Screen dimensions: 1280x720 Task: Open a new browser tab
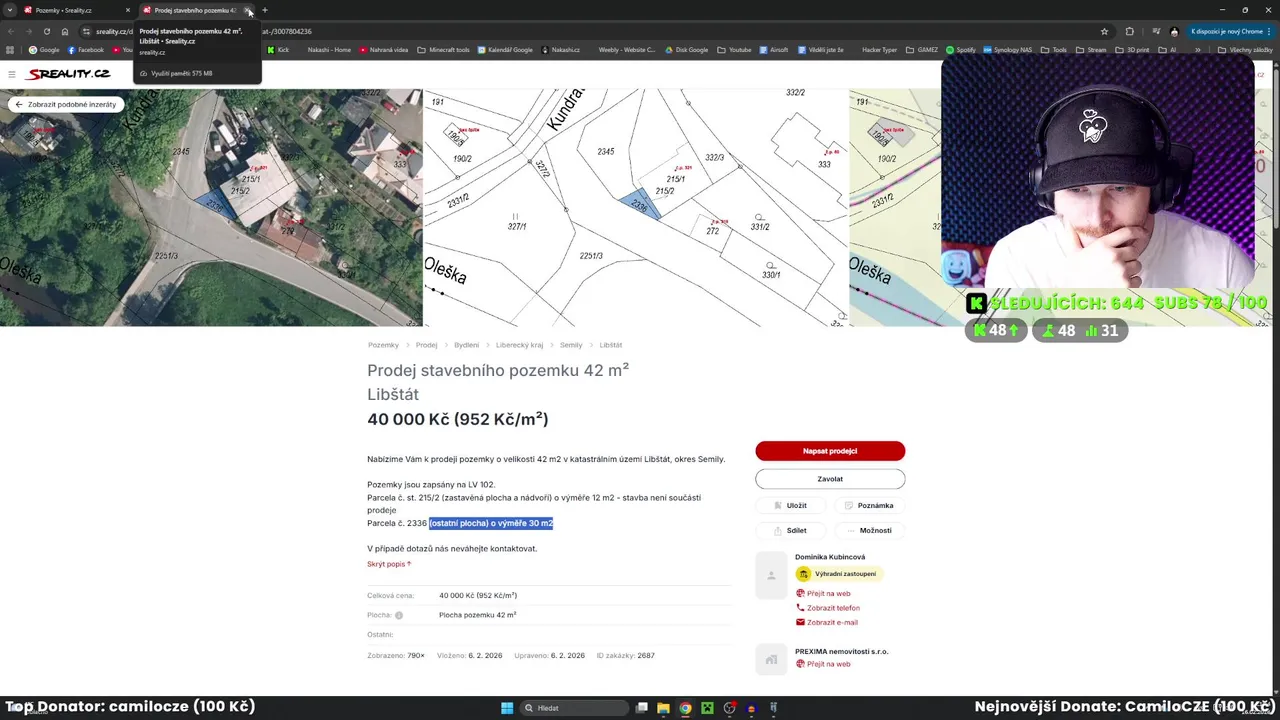(265, 10)
